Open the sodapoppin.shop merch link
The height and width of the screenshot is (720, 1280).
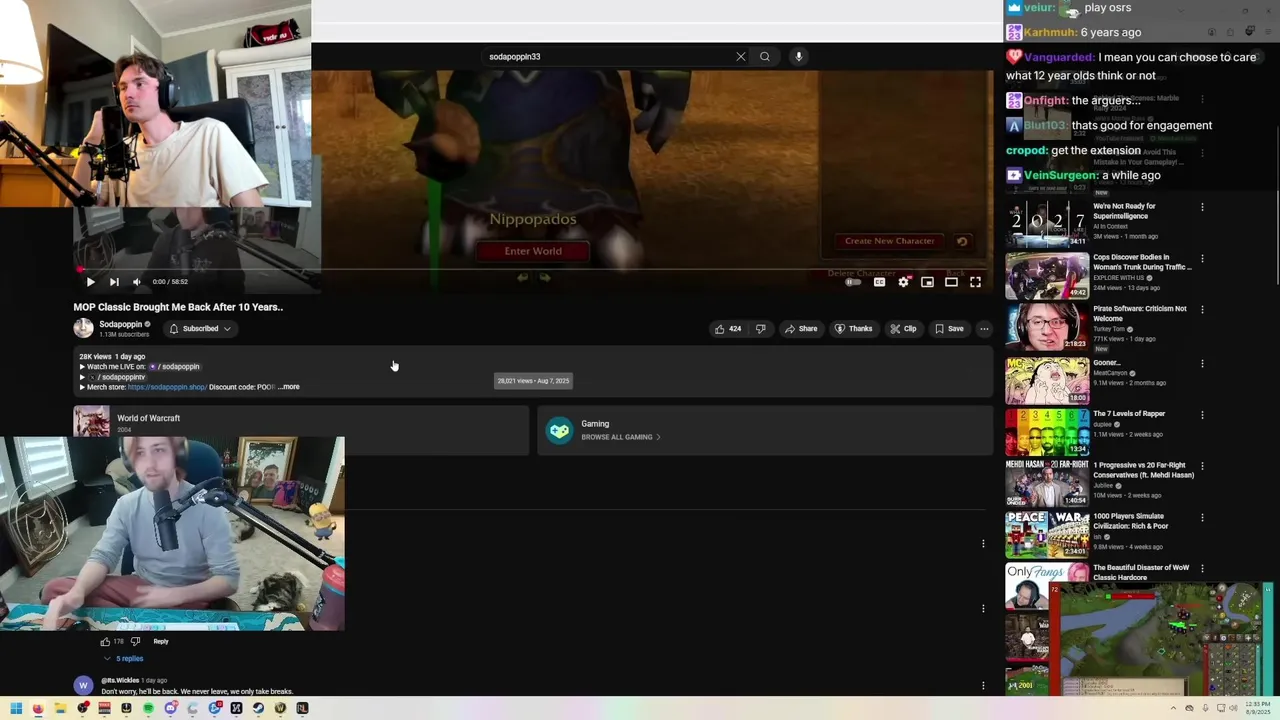click(167, 387)
